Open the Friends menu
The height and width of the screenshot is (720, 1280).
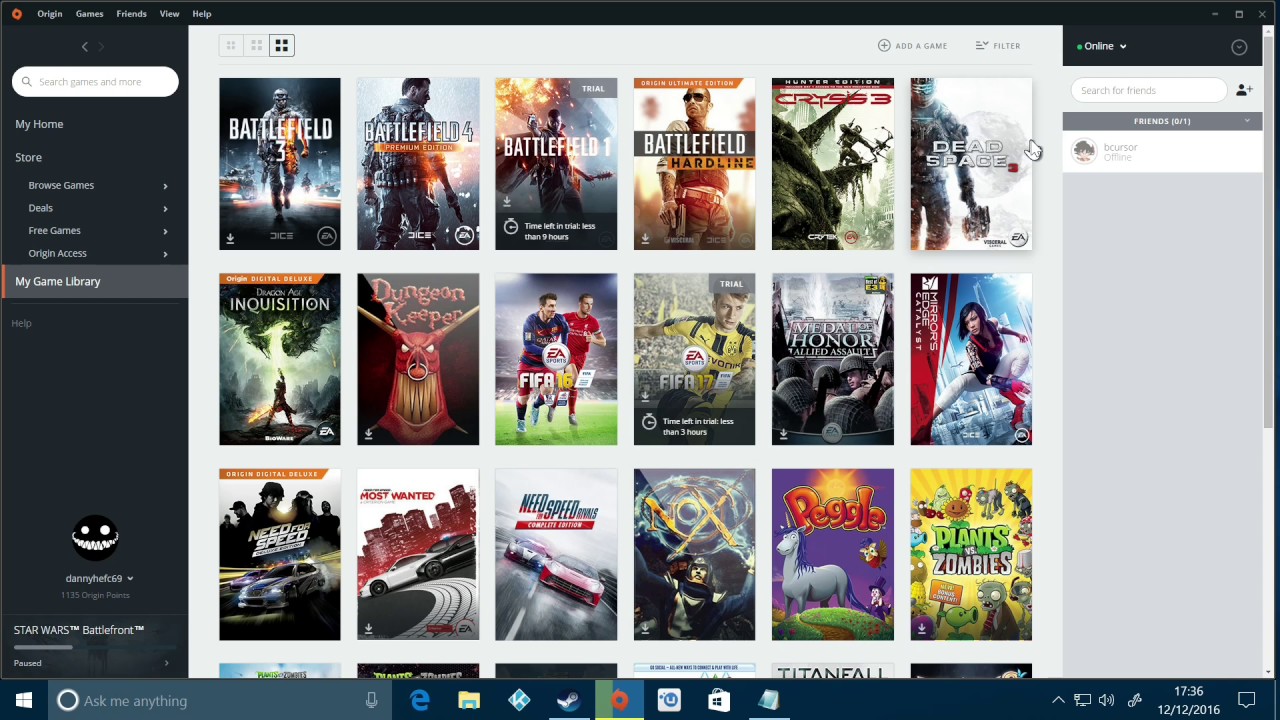(131, 14)
